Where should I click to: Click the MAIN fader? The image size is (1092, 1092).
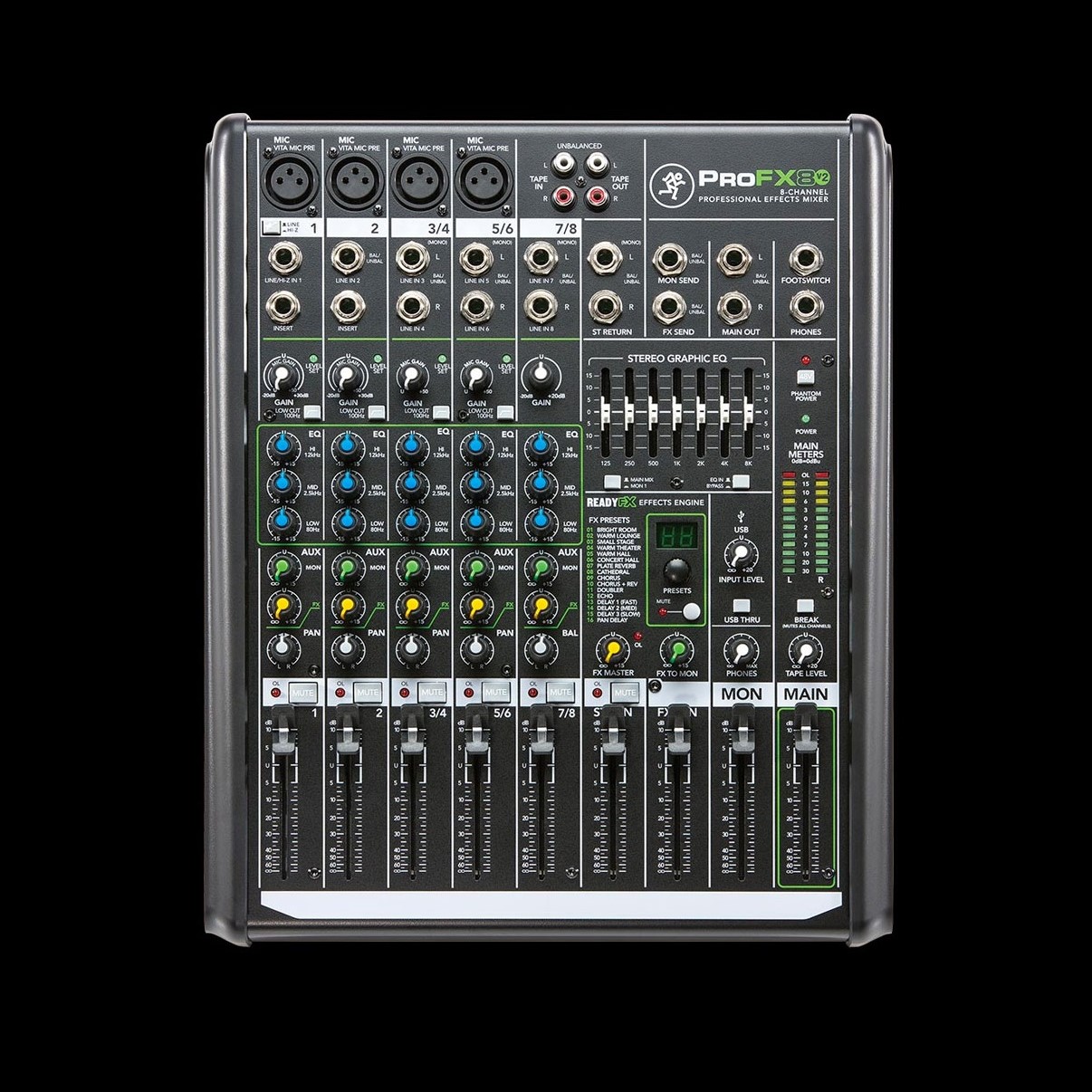pos(805,729)
